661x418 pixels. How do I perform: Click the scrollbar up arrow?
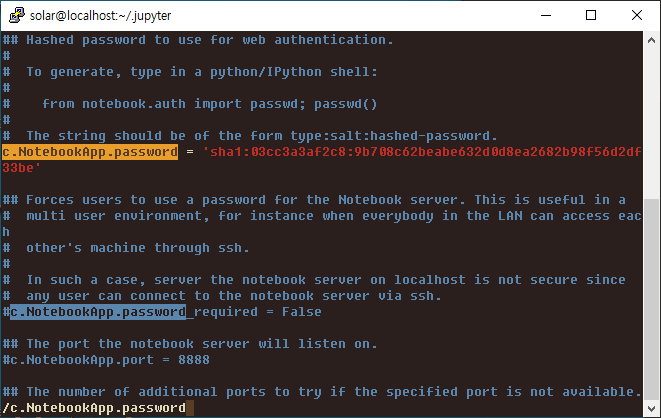coord(651,40)
